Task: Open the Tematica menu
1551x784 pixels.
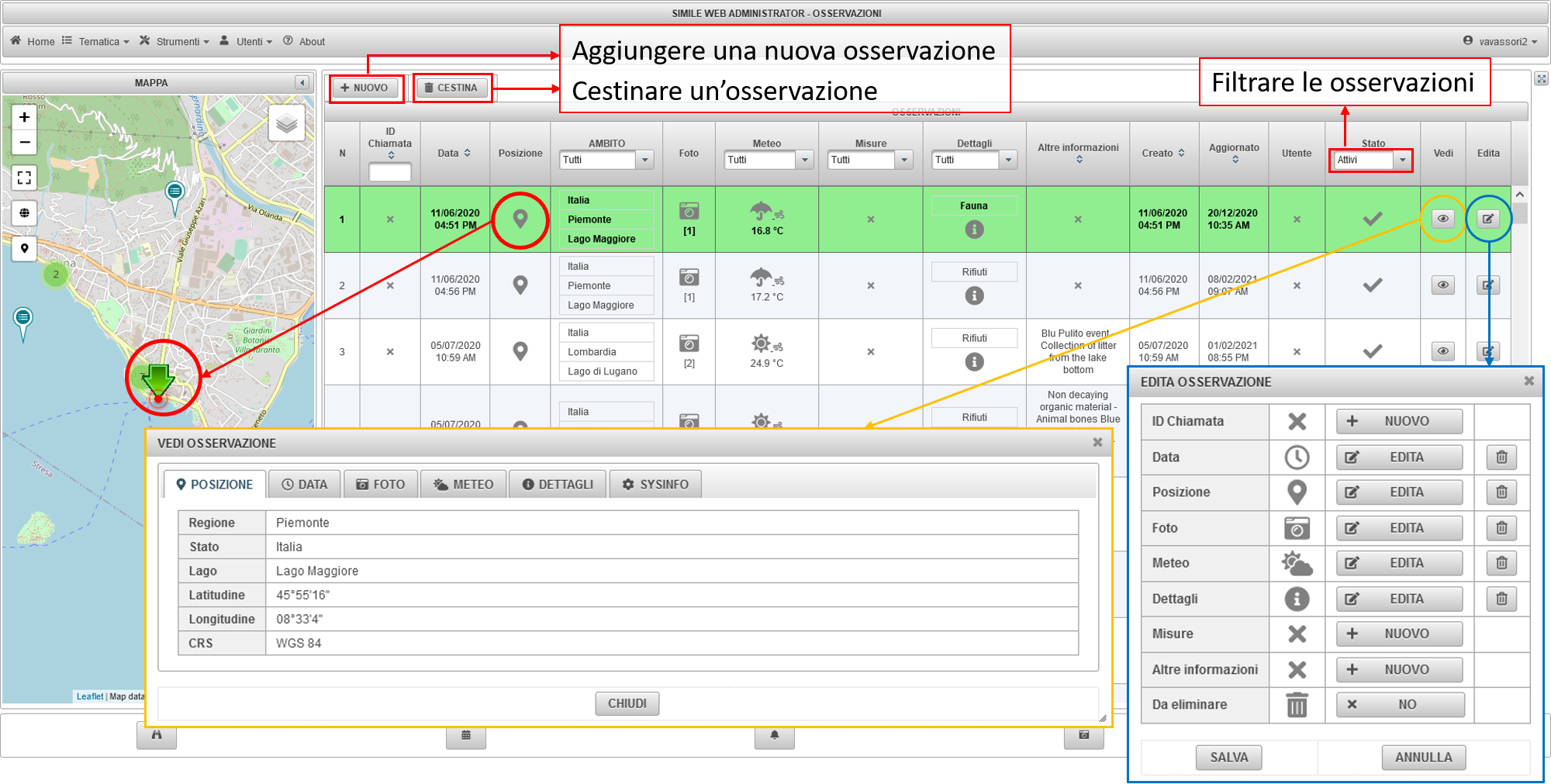Action: coord(96,42)
